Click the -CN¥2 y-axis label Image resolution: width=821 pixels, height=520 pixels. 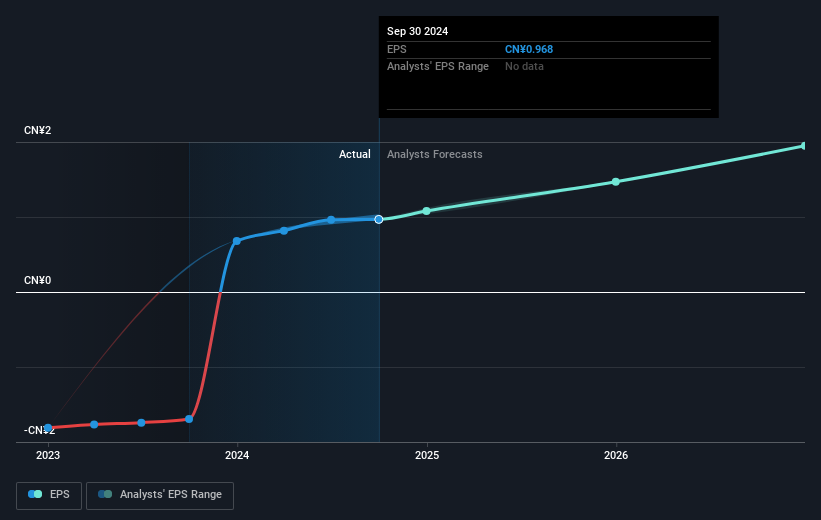[39, 430]
